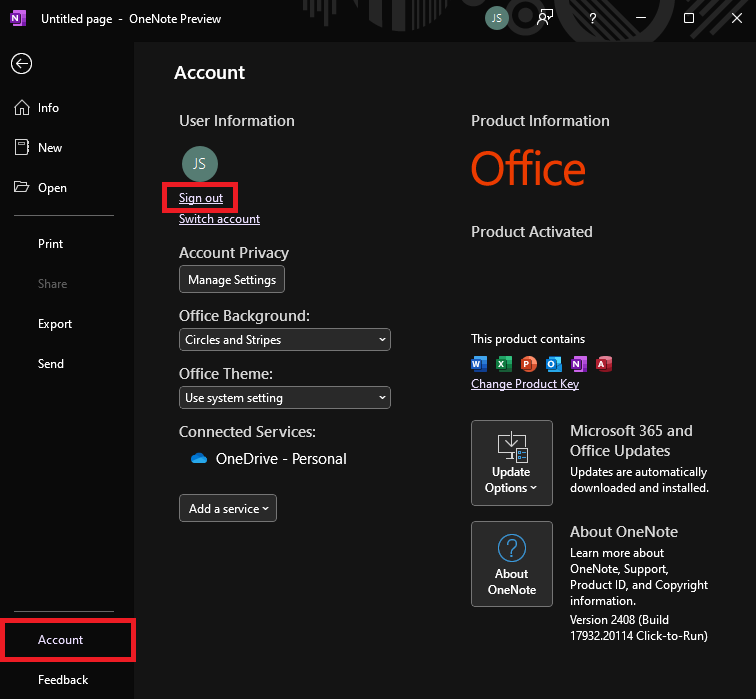
Task: Click the About OneNote button
Action: click(x=512, y=564)
